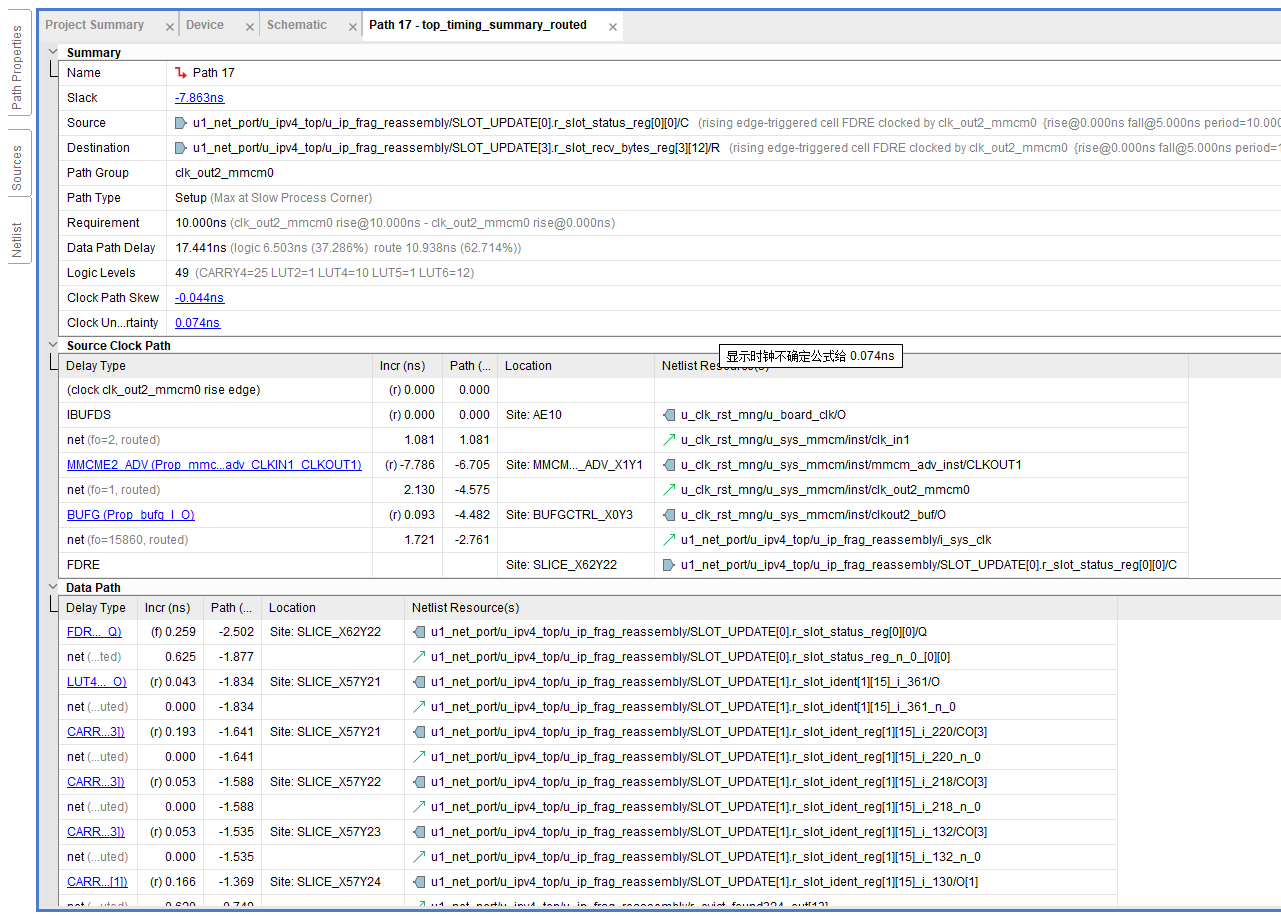Click the Source pin icon in Summary
This screenshot has height=916, width=1281.
coord(181,123)
